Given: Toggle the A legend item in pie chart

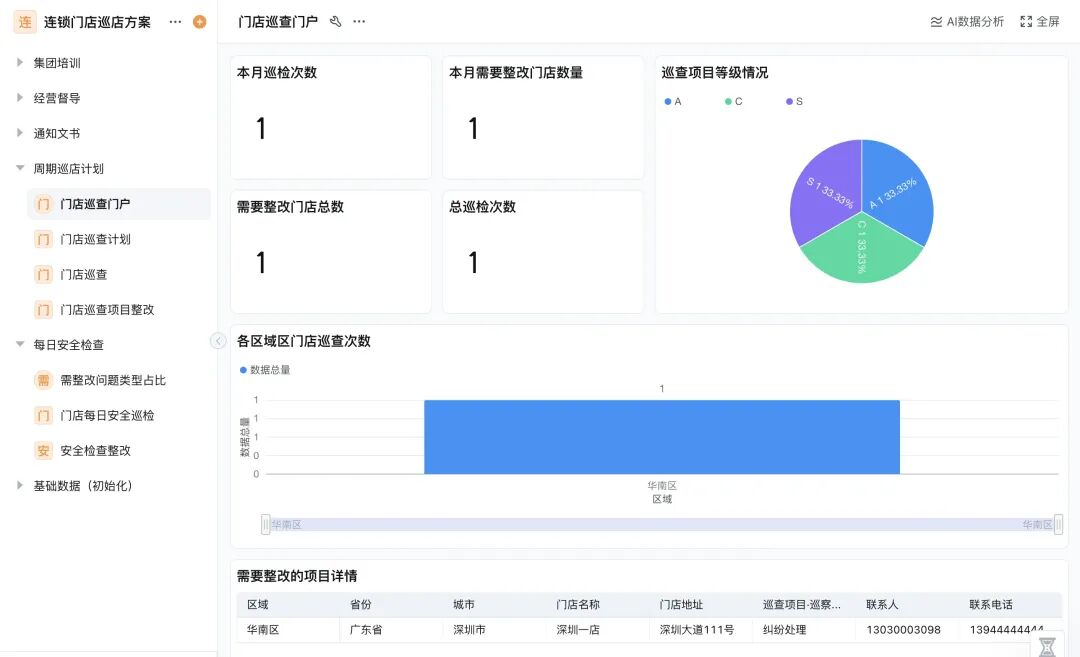Looking at the screenshot, I should tap(673, 102).
